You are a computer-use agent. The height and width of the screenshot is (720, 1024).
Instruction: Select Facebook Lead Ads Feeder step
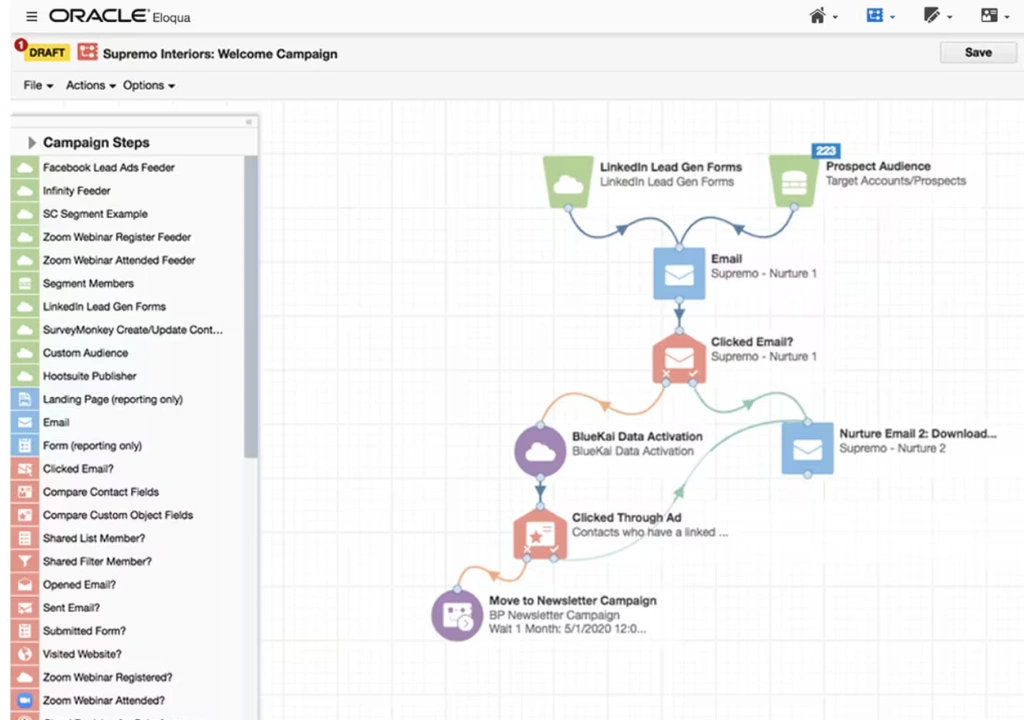[x=108, y=168]
